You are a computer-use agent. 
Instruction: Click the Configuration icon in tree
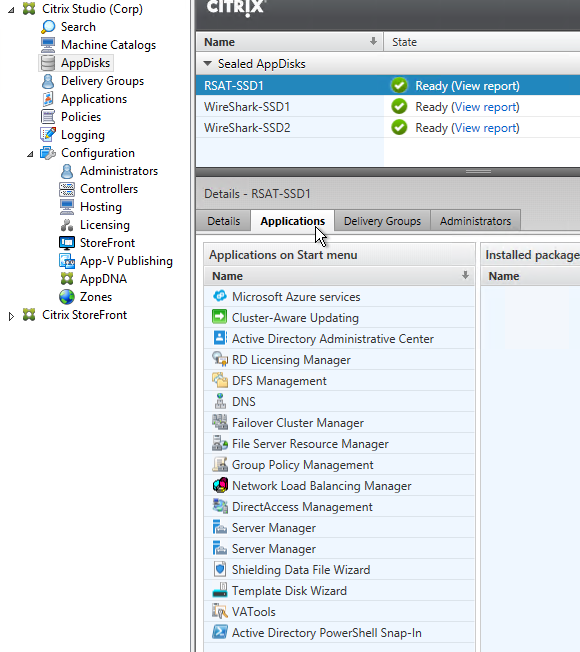48,153
